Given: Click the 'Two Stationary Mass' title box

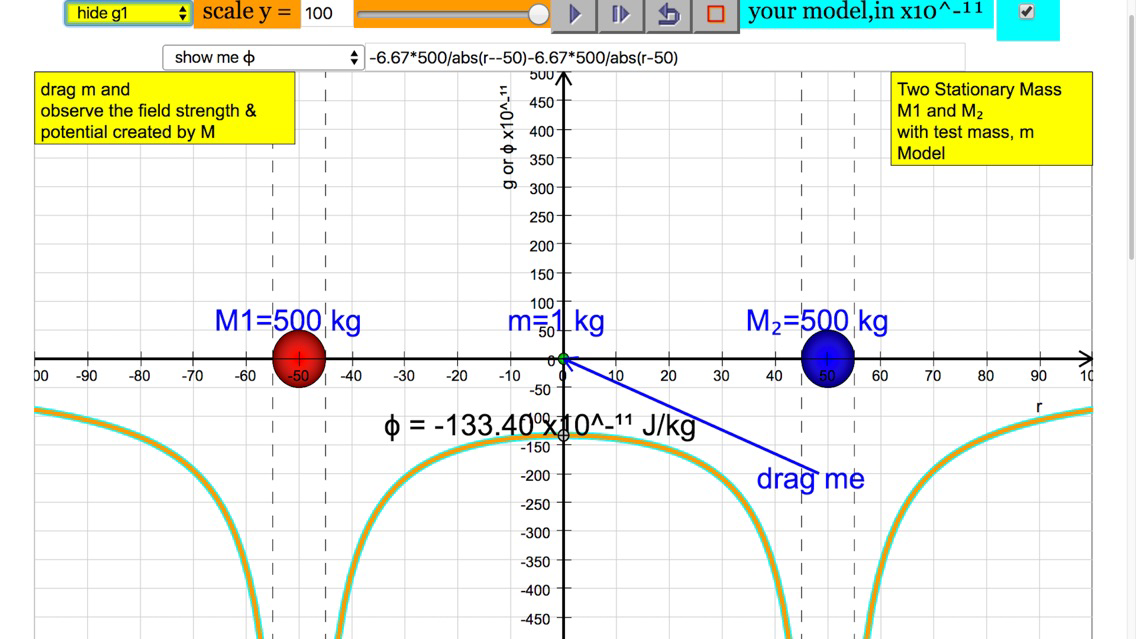Looking at the screenshot, I should (x=991, y=119).
